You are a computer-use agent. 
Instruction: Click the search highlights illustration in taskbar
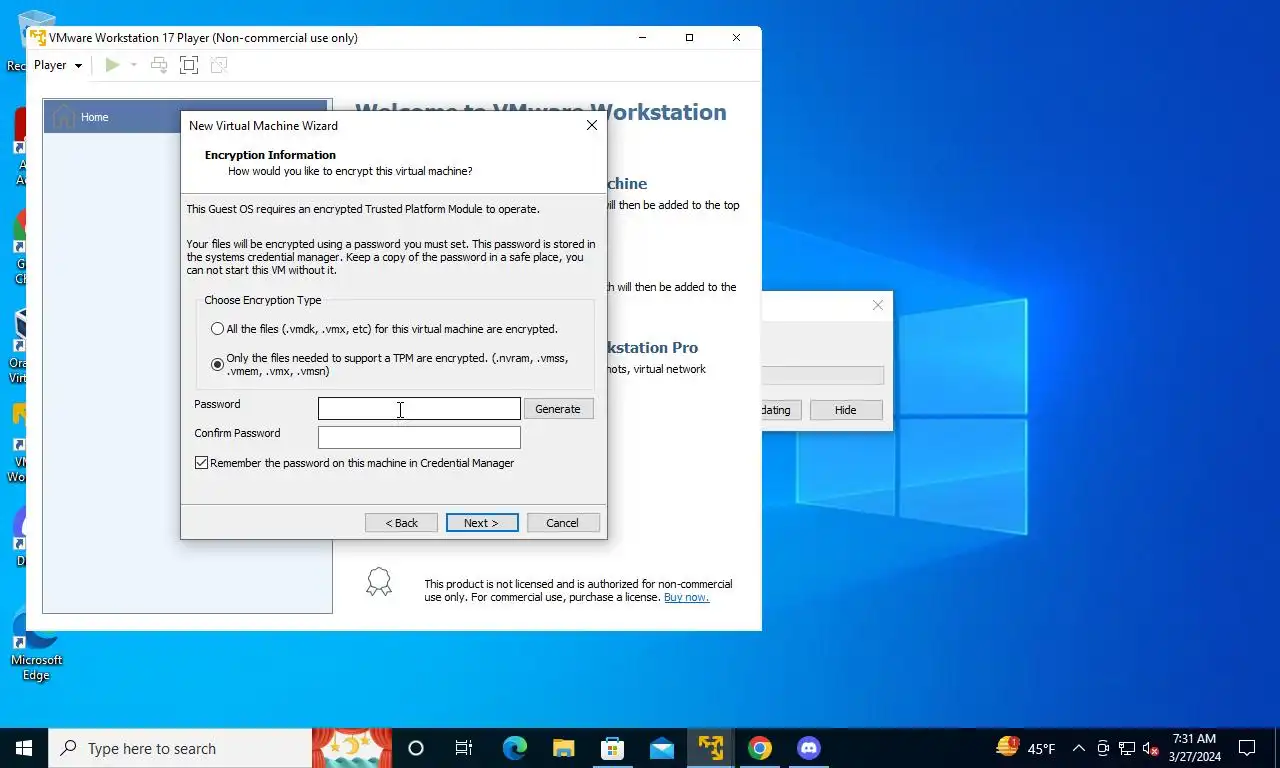point(352,748)
